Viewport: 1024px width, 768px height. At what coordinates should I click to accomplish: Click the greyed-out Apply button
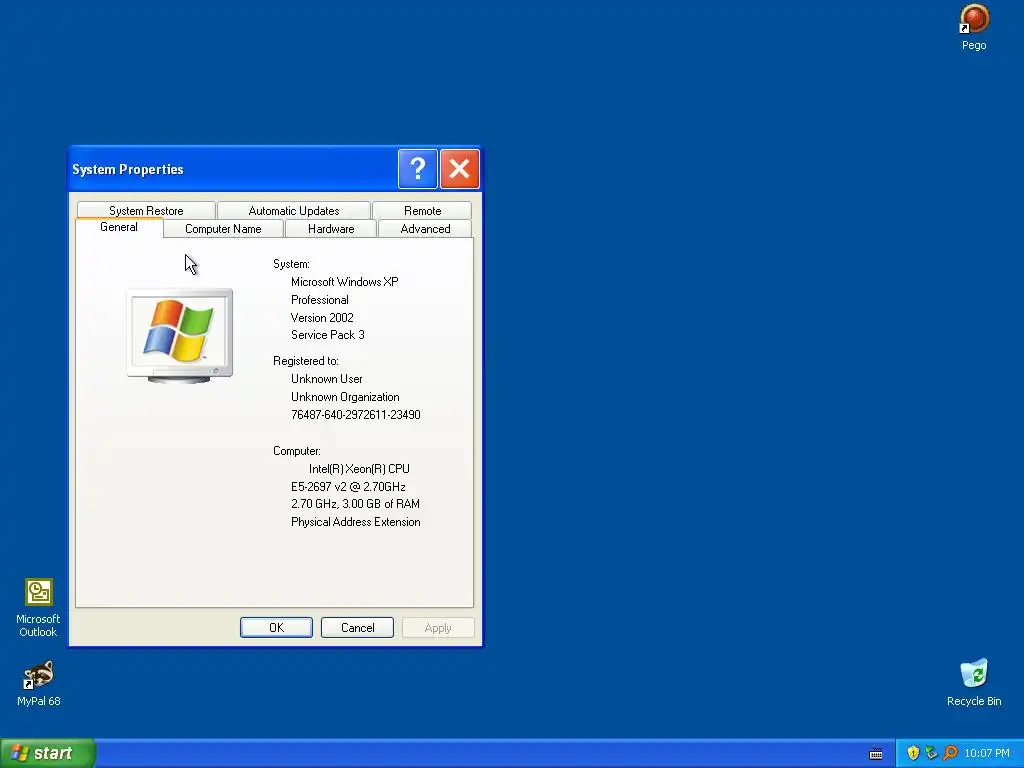[x=438, y=628]
